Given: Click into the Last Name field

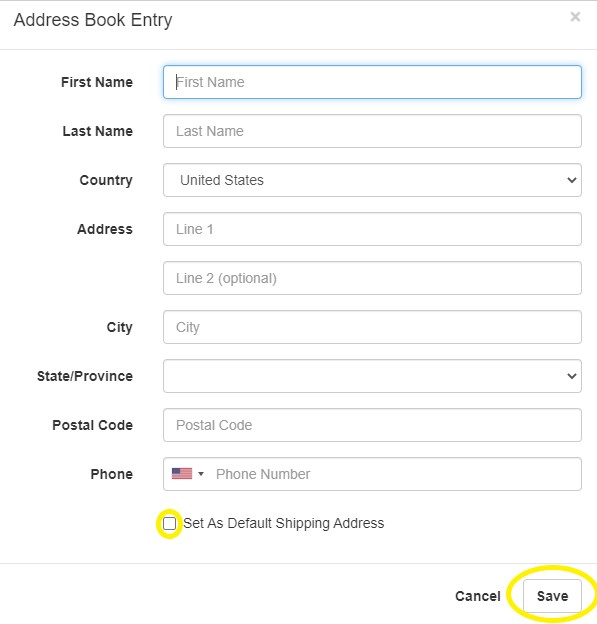Looking at the screenshot, I should tap(372, 131).
